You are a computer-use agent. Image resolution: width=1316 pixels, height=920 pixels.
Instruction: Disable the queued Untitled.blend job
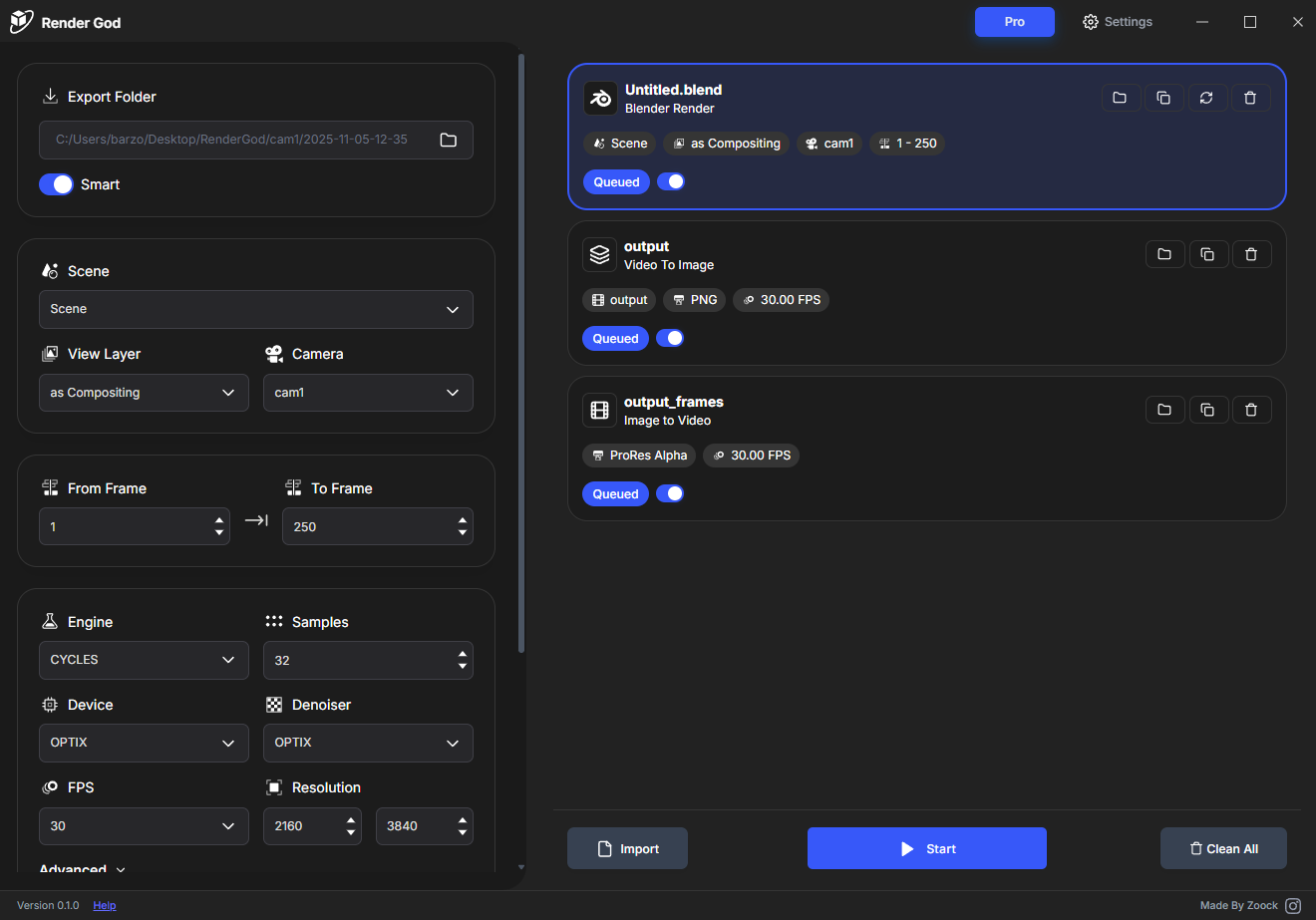click(671, 181)
